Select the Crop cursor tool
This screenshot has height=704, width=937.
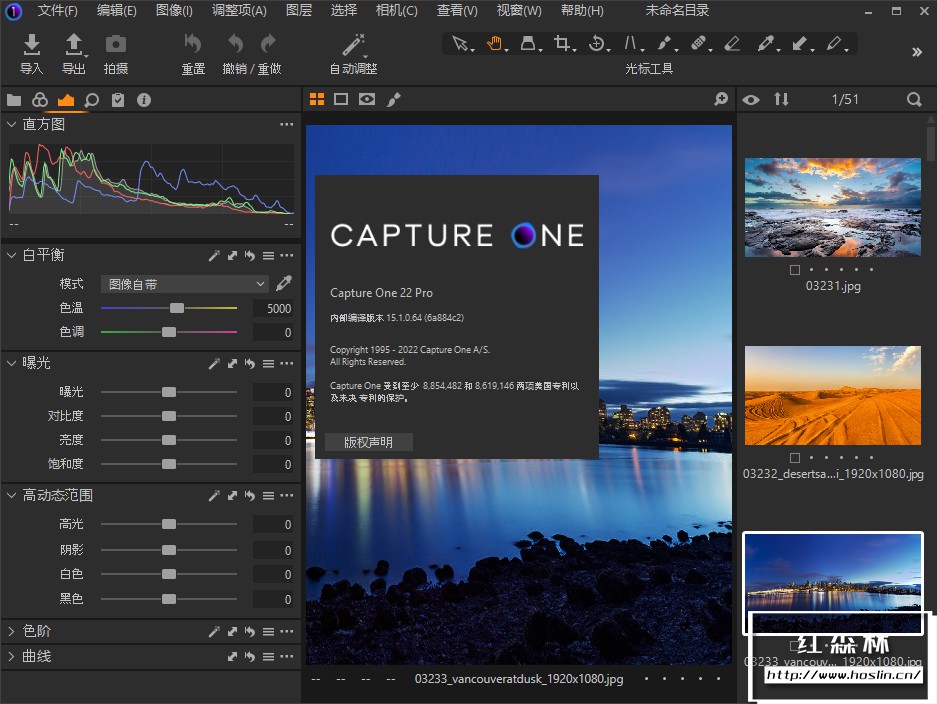point(563,44)
